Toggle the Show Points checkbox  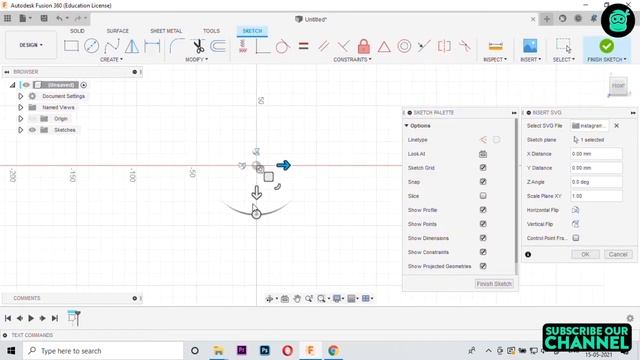[x=483, y=224]
